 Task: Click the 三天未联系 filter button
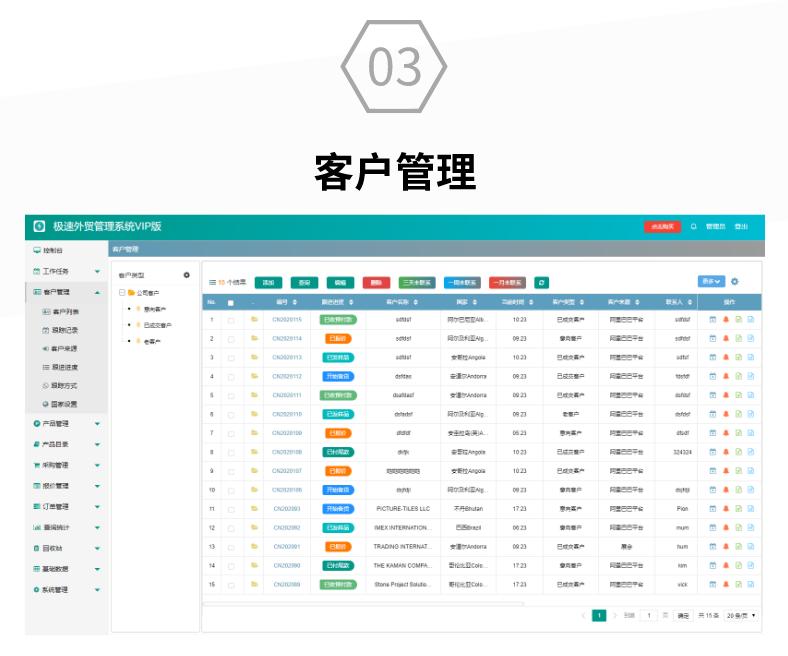pyautogui.click(x=417, y=283)
